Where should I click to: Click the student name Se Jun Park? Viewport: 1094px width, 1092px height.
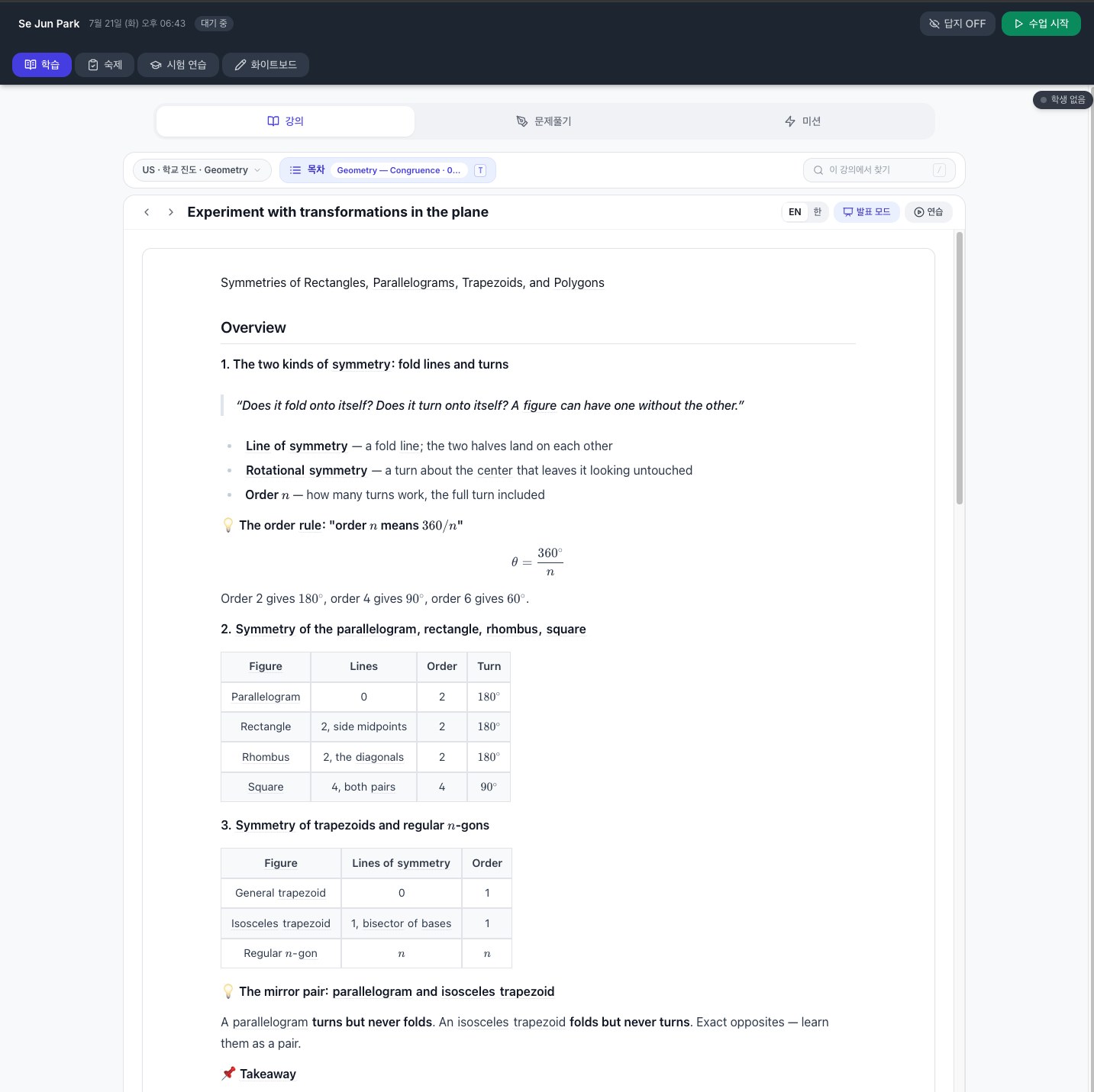click(49, 24)
